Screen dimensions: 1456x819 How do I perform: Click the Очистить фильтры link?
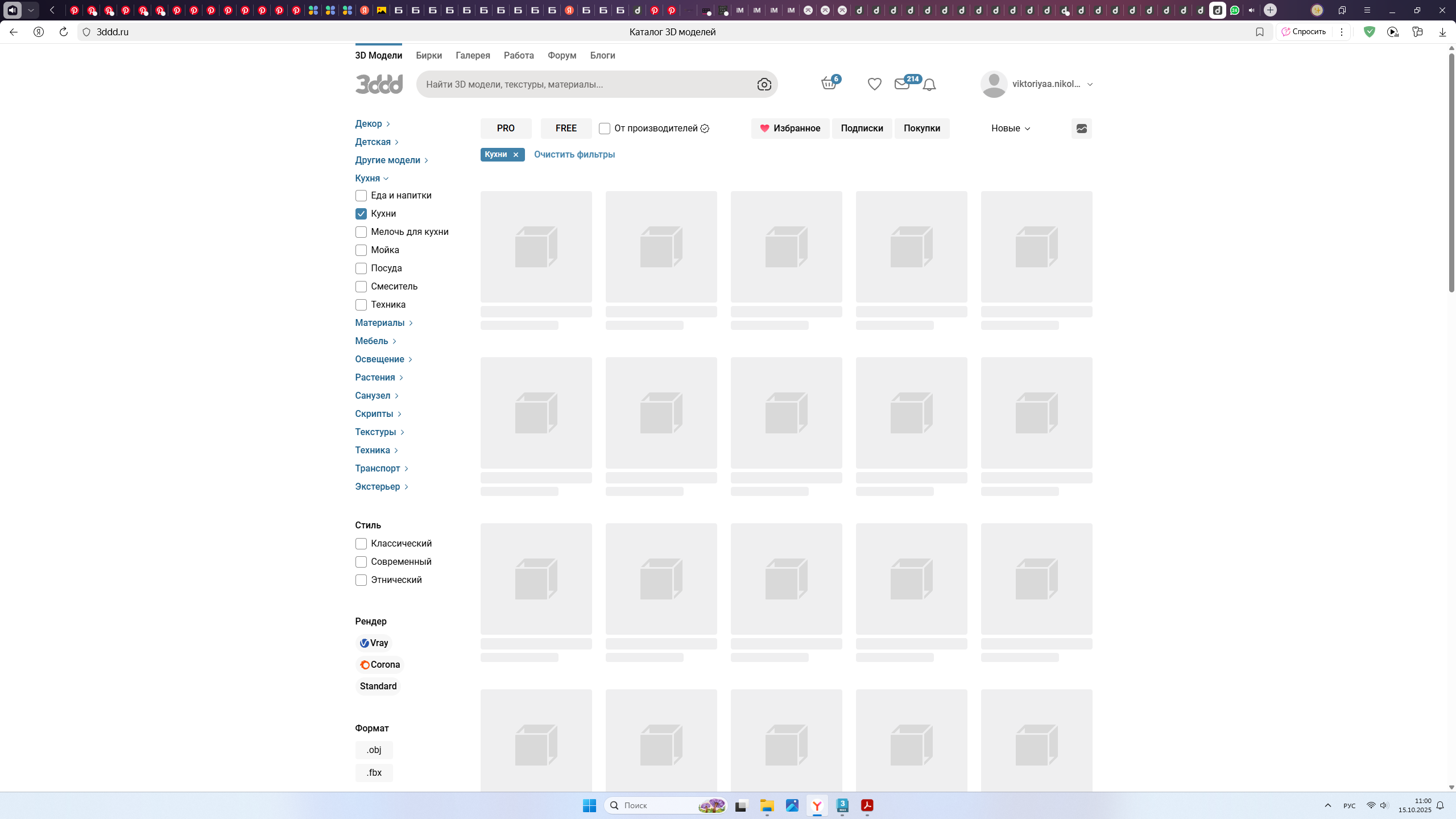(x=574, y=155)
